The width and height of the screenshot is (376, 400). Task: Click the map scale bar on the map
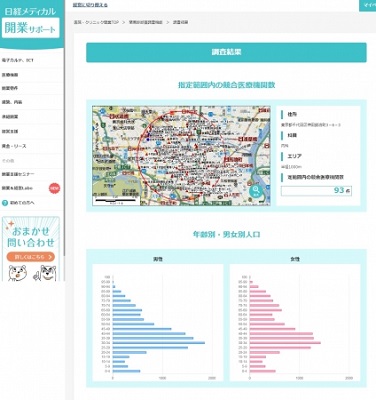[x=116, y=201]
